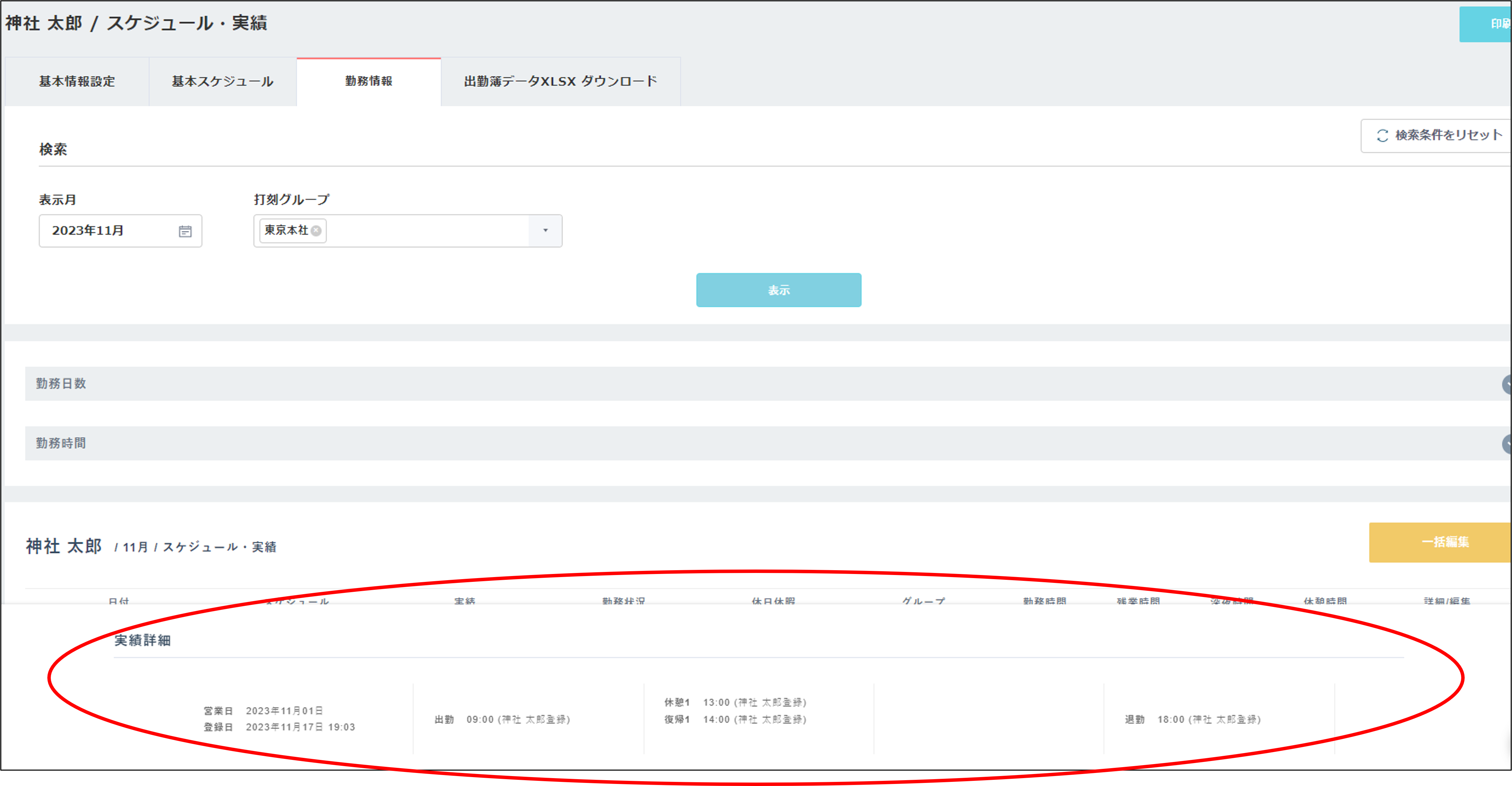Switch to the 基本スケジュール tab
The width and height of the screenshot is (1512, 786).
(223, 82)
